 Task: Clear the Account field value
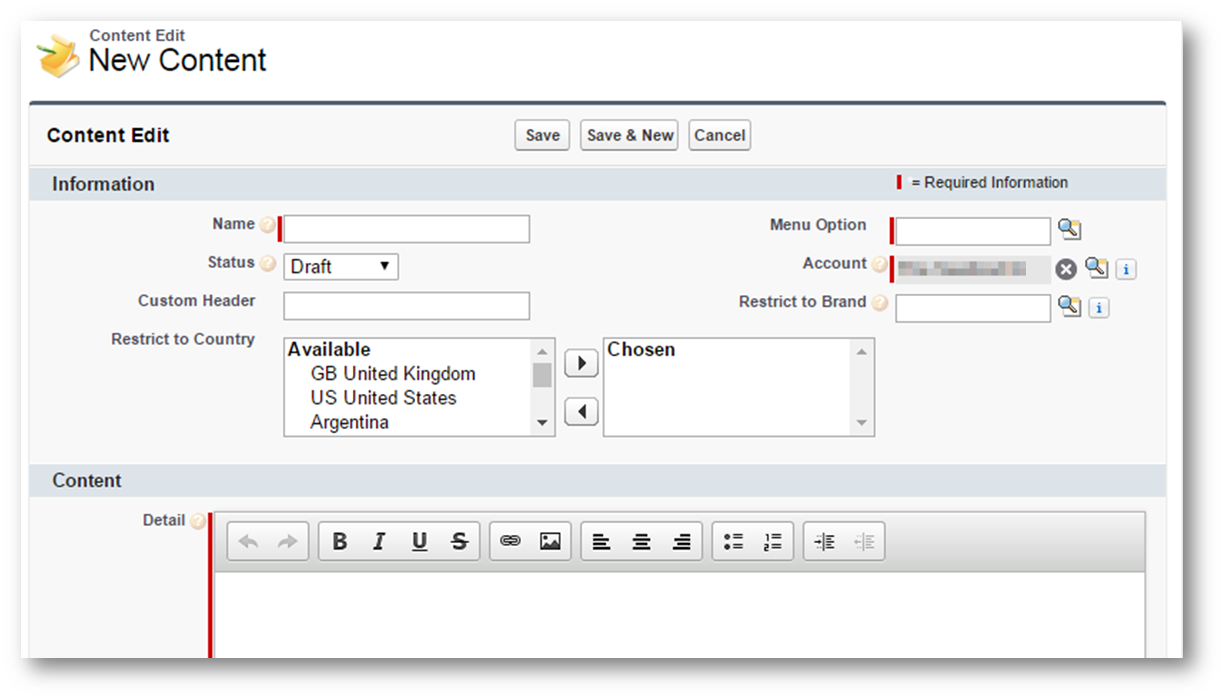coord(1066,269)
